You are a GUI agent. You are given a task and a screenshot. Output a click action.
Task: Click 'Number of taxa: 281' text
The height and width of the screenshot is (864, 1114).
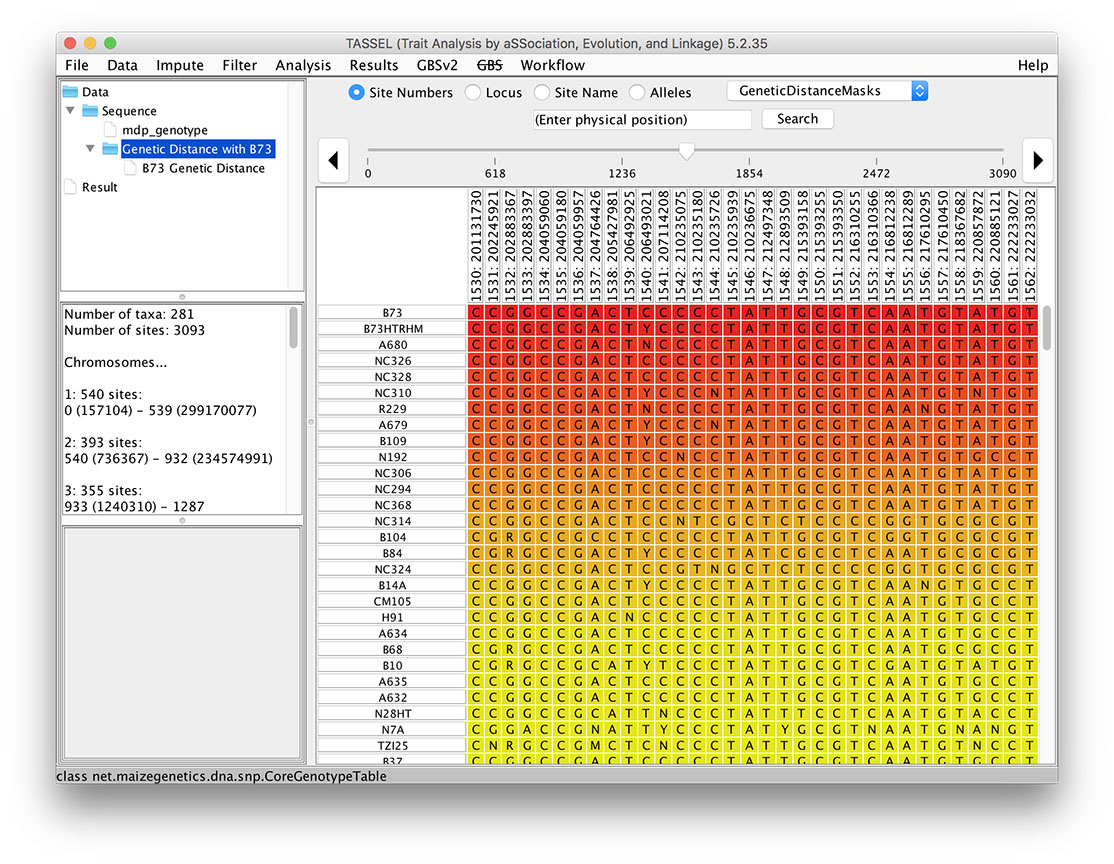click(x=129, y=314)
